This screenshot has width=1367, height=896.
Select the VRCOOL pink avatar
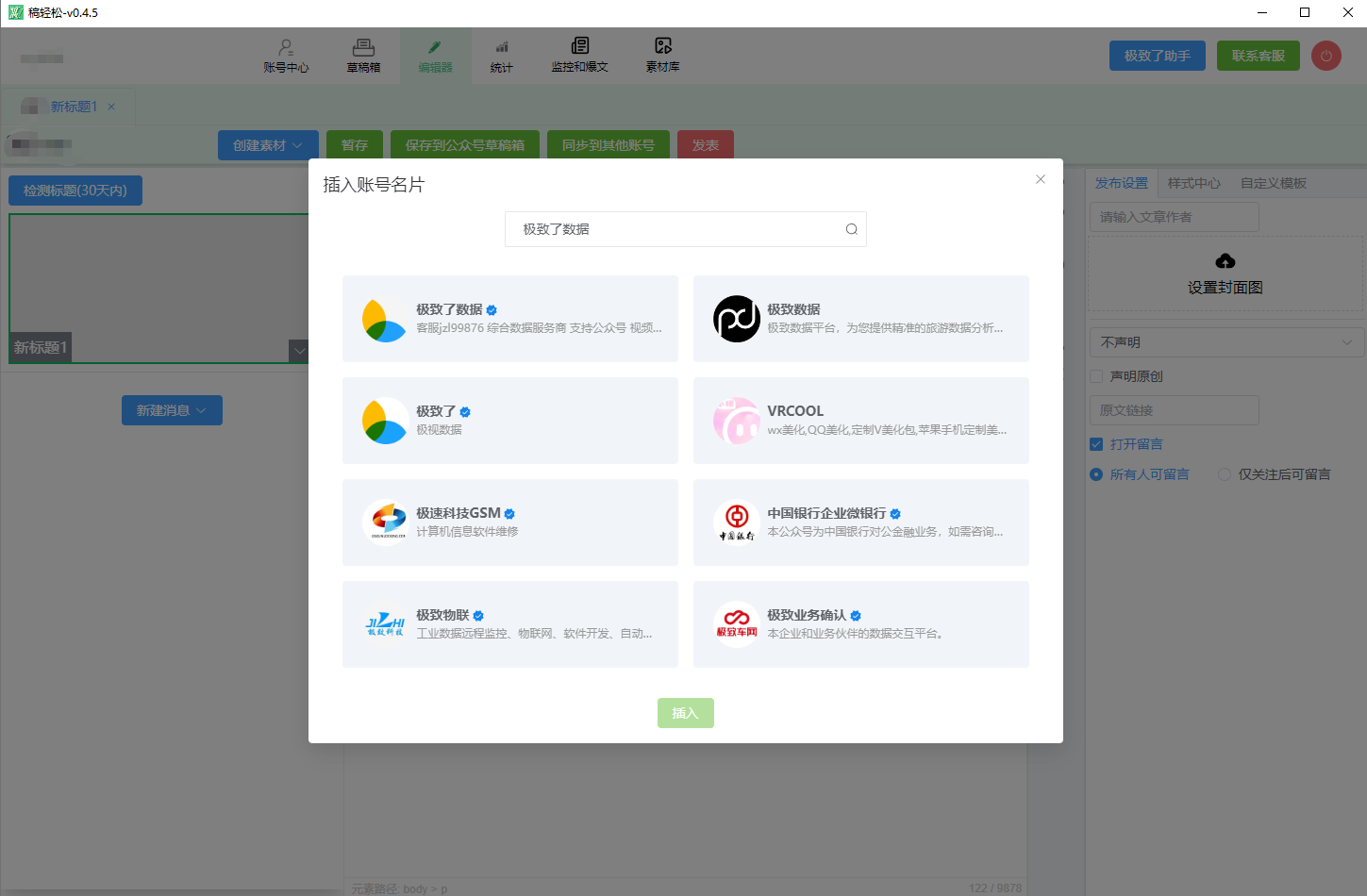pos(737,421)
